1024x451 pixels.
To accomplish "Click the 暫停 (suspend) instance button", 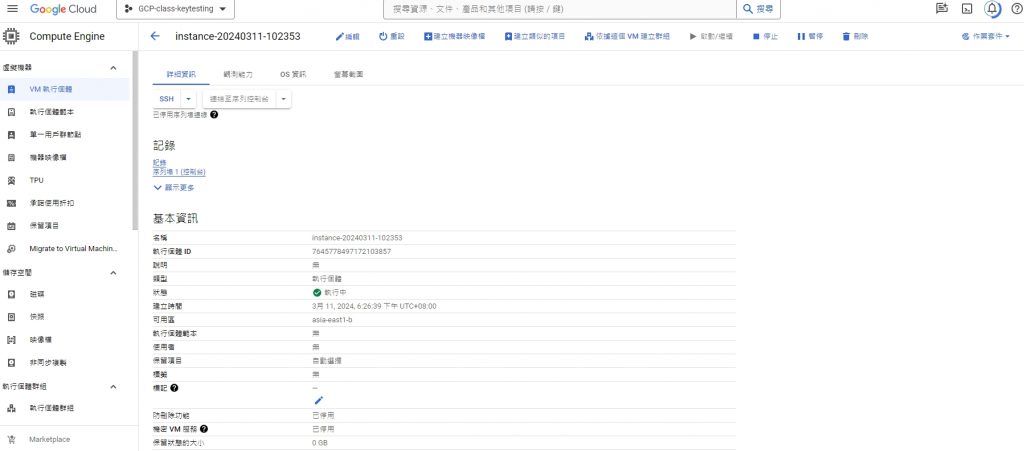I will click(810, 36).
